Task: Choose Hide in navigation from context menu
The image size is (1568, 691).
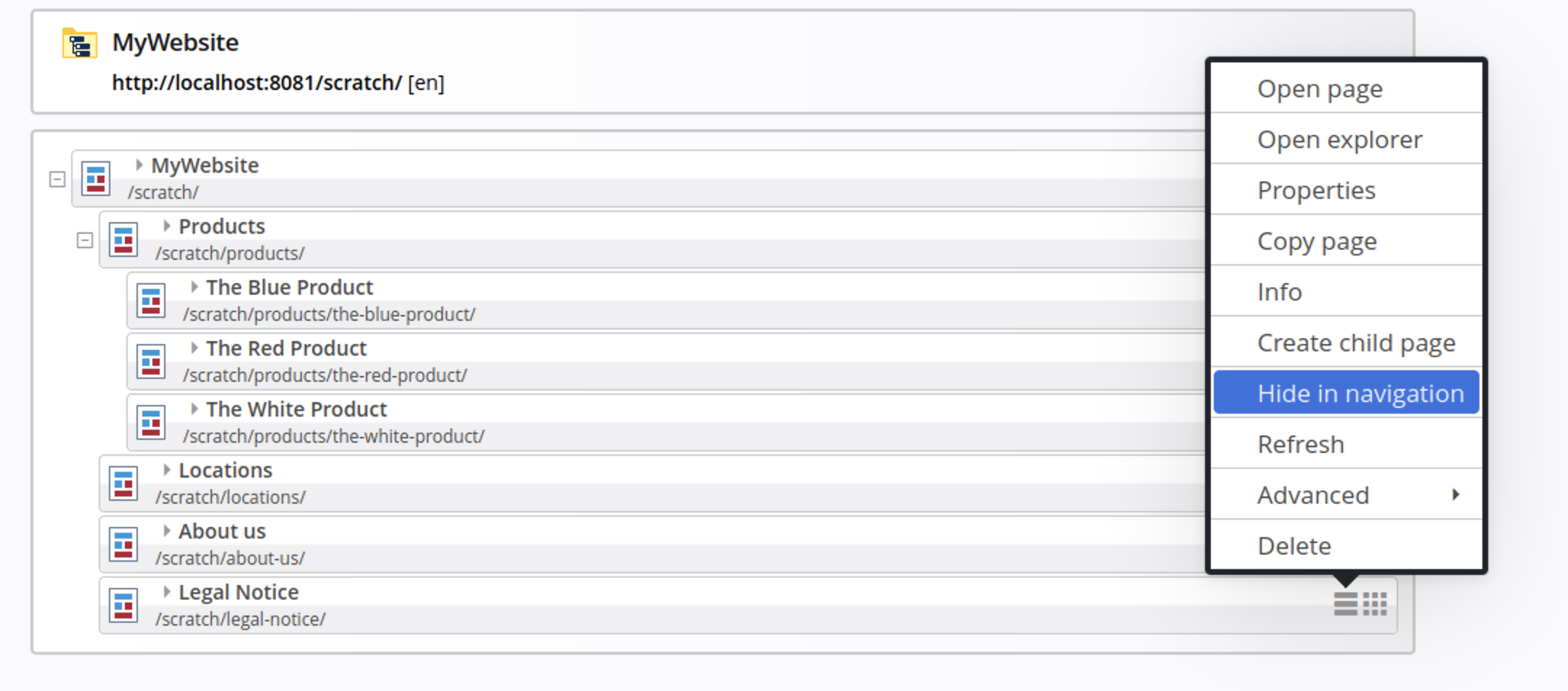Action: point(1347,393)
